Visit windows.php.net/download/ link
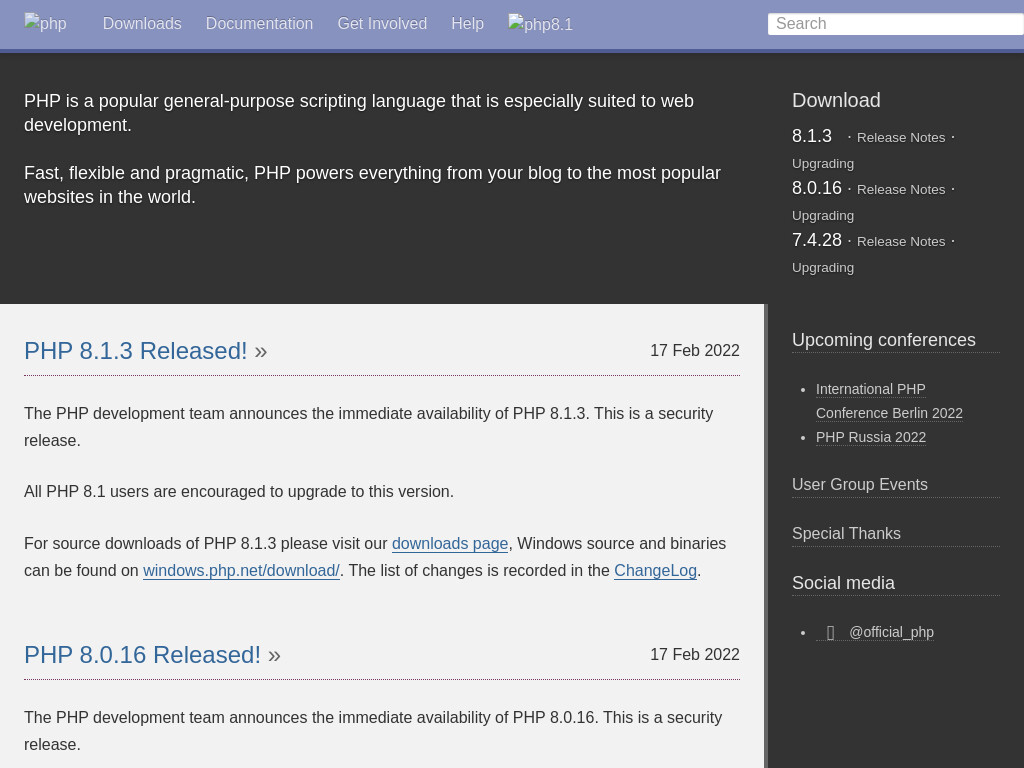This screenshot has height=768, width=1024. [x=241, y=571]
